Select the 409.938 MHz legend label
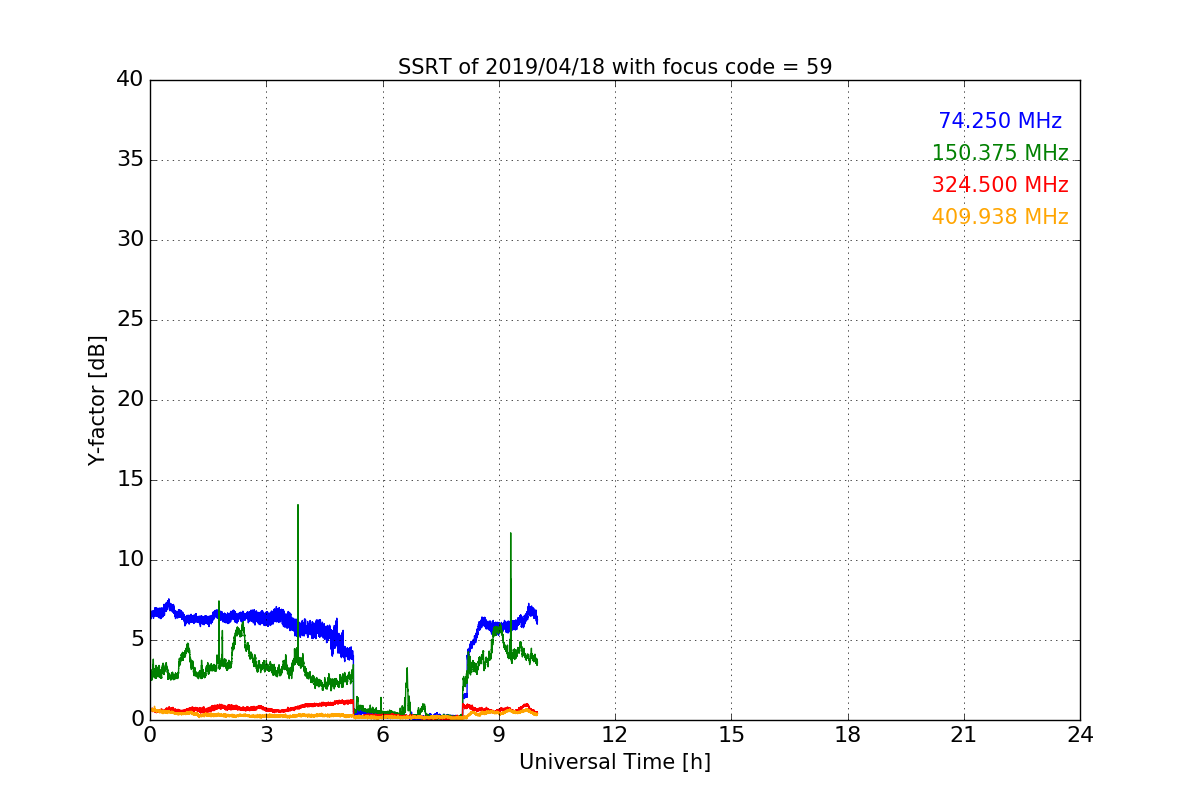 tap(1000, 217)
